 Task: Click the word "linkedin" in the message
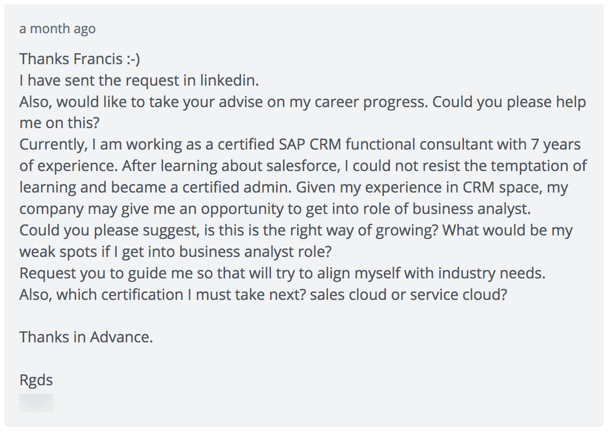click(x=228, y=80)
